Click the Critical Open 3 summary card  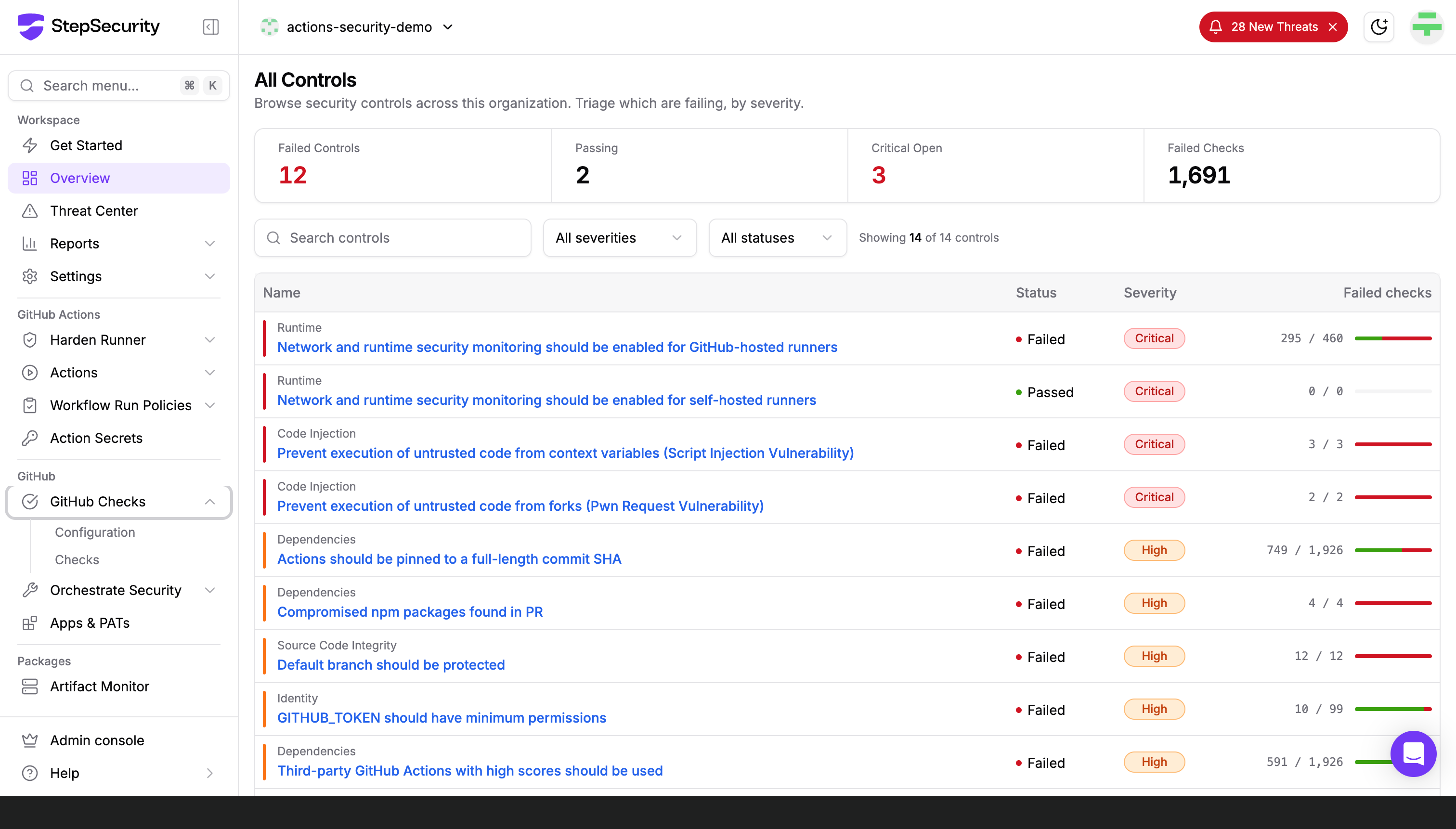[x=995, y=166]
